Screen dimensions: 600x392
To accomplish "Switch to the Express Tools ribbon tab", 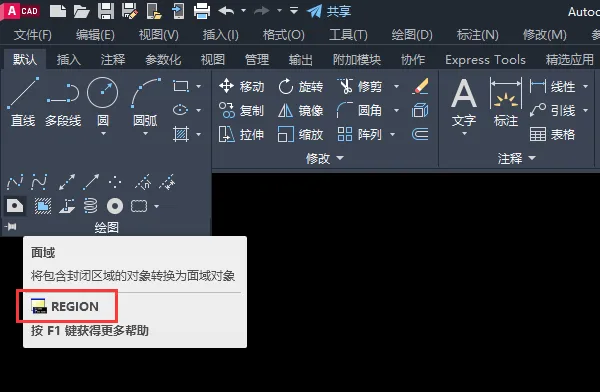I will point(485,60).
